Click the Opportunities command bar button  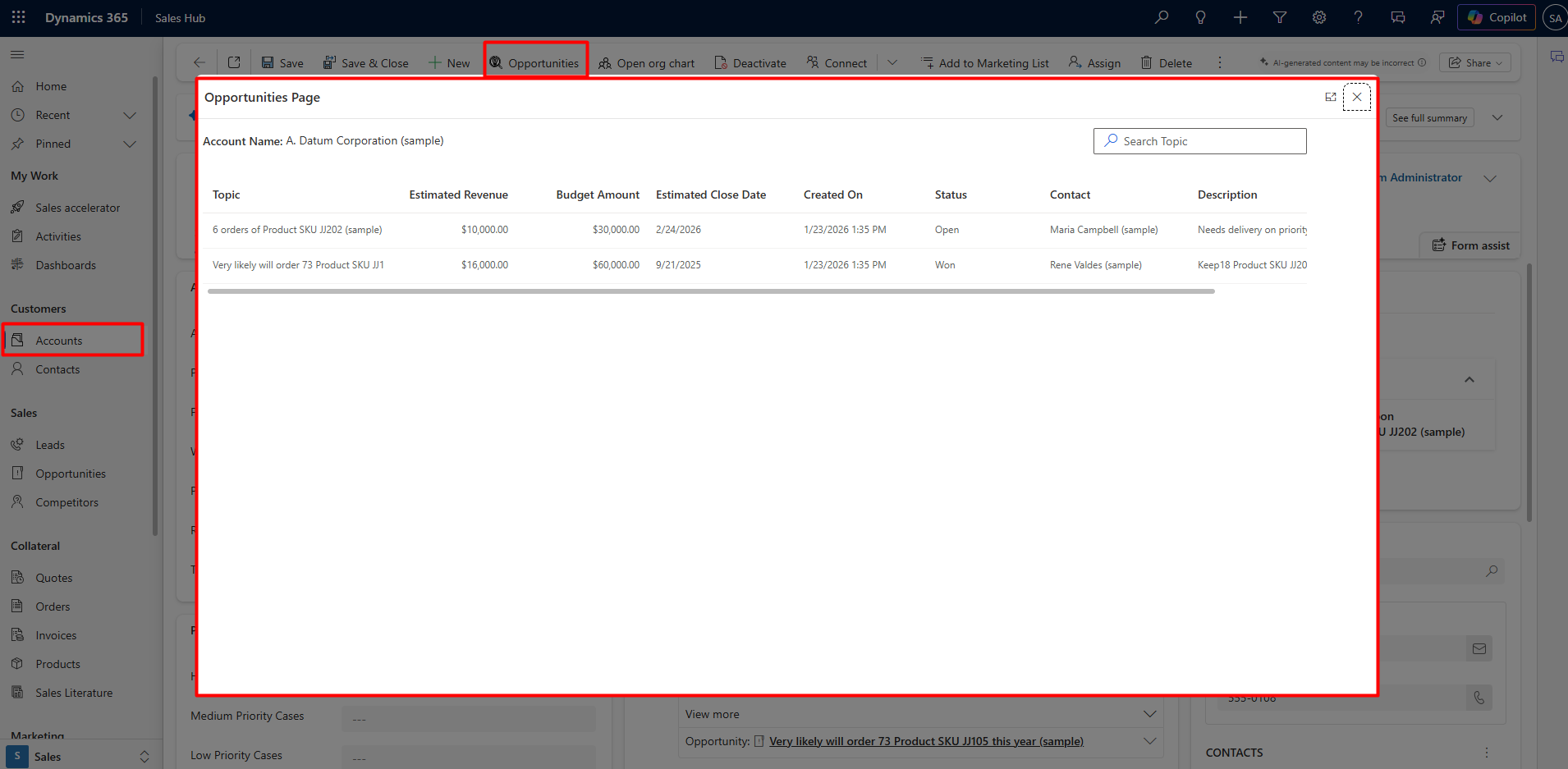[x=535, y=63]
